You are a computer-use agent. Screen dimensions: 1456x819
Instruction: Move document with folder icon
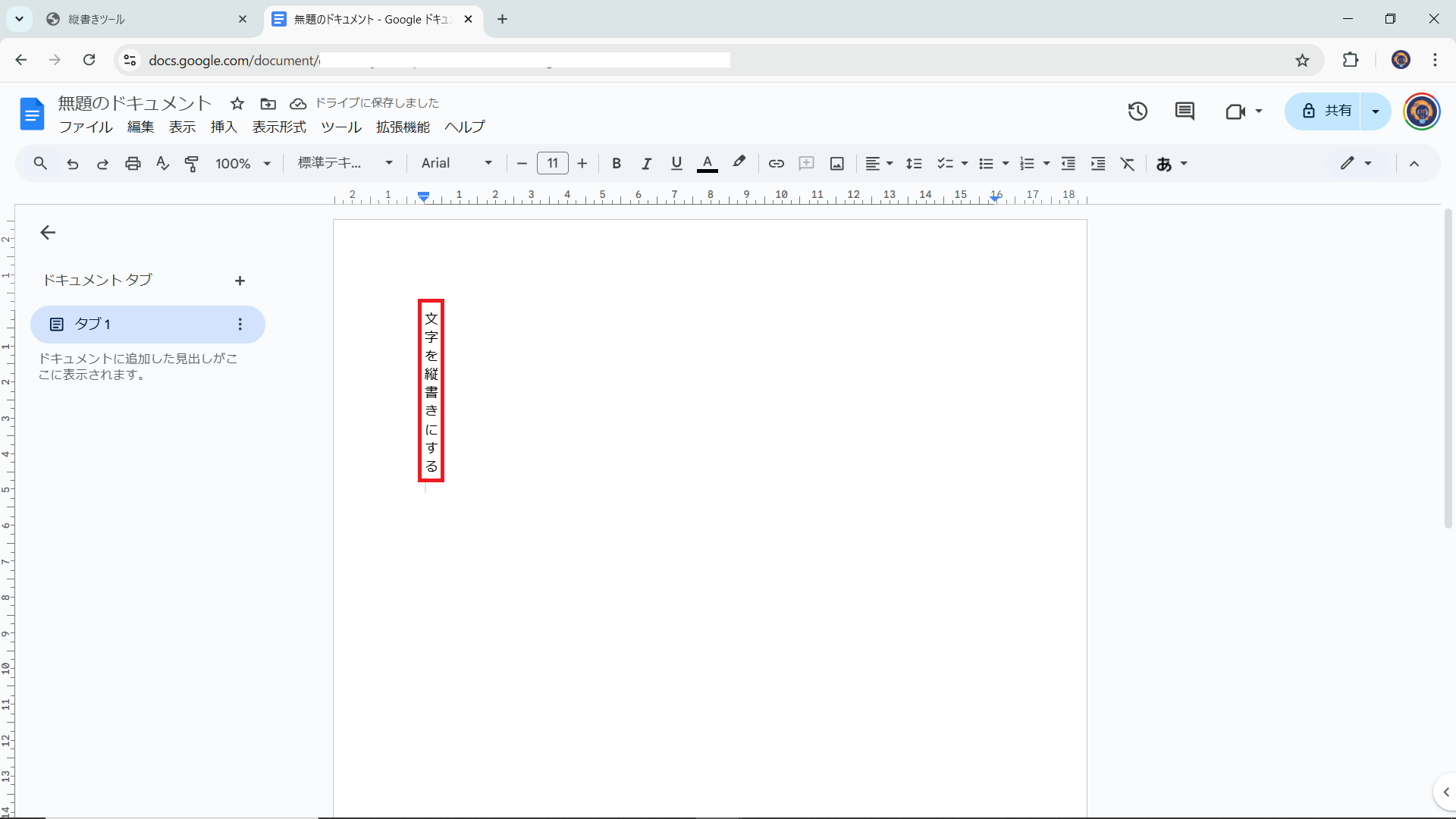(x=268, y=103)
